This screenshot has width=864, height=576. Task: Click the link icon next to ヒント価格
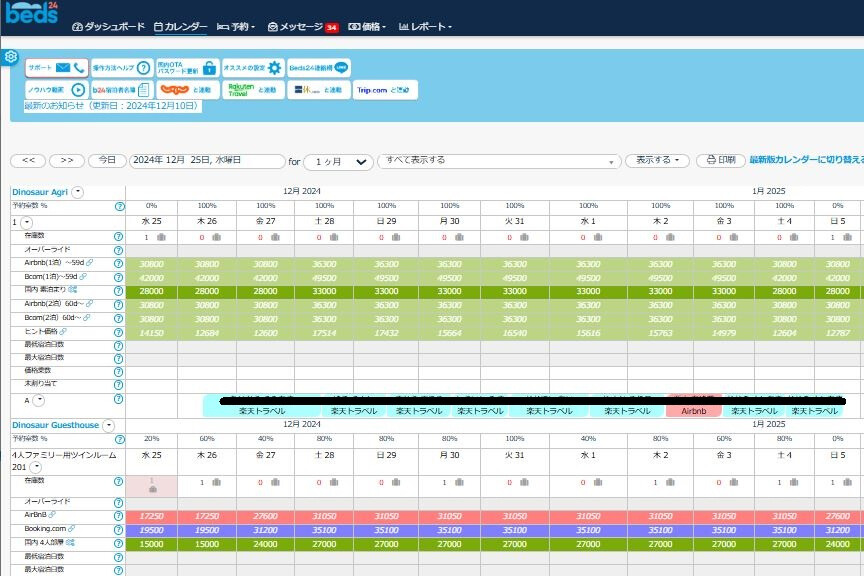[63, 331]
